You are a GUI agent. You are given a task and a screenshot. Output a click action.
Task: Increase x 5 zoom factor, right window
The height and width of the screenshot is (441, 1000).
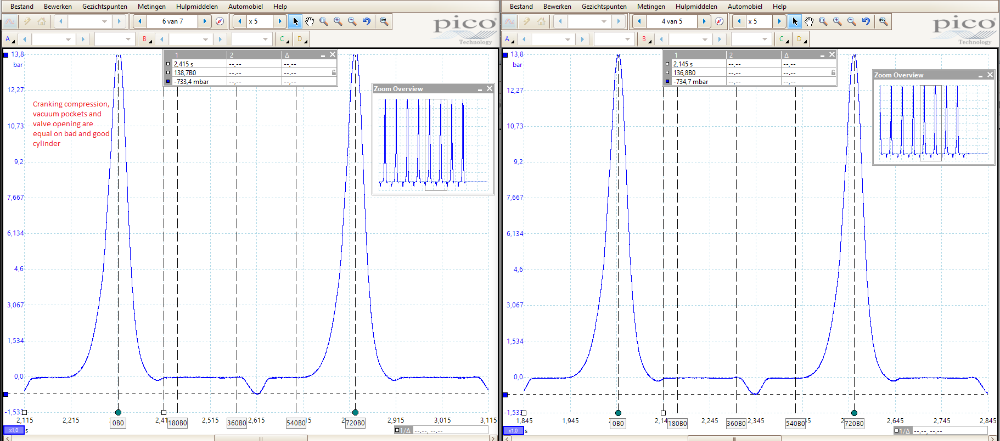pos(779,21)
